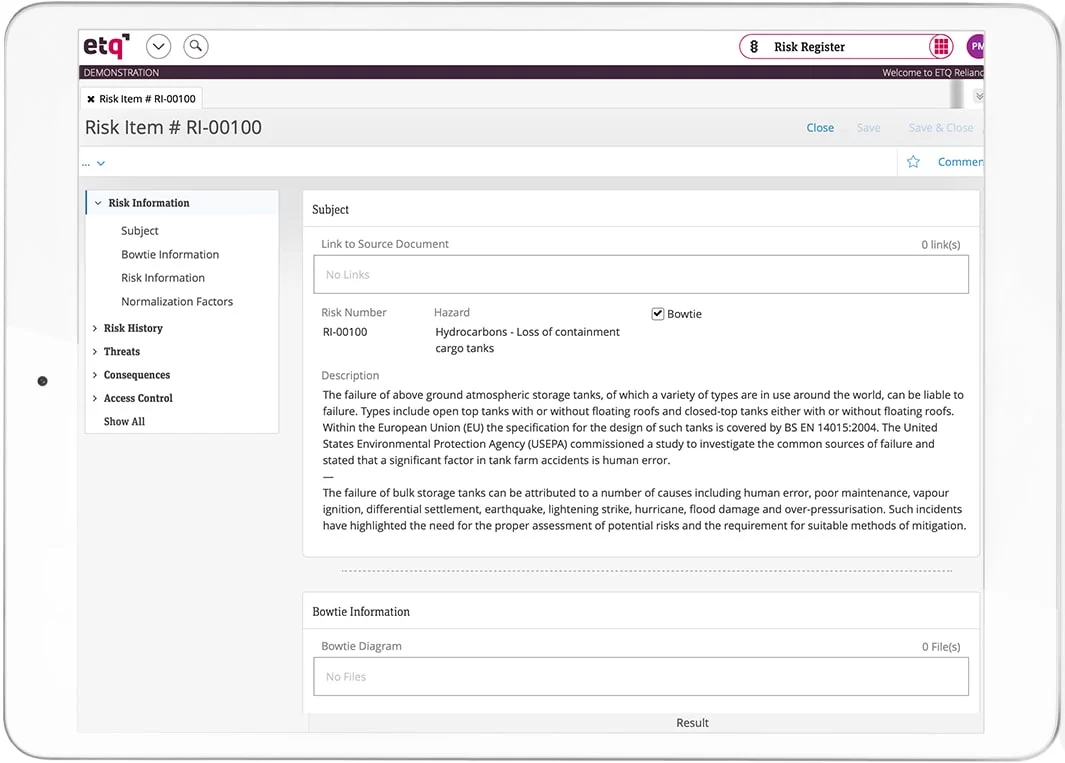Click the ETQ logo in the header
Viewport: 1065px width, 763px height.
[104, 45]
